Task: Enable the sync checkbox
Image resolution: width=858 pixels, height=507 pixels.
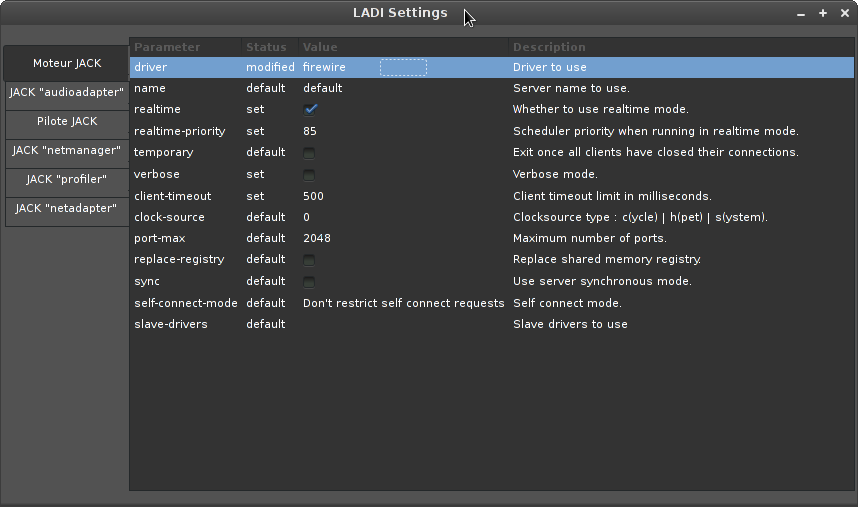Action: point(310,282)
